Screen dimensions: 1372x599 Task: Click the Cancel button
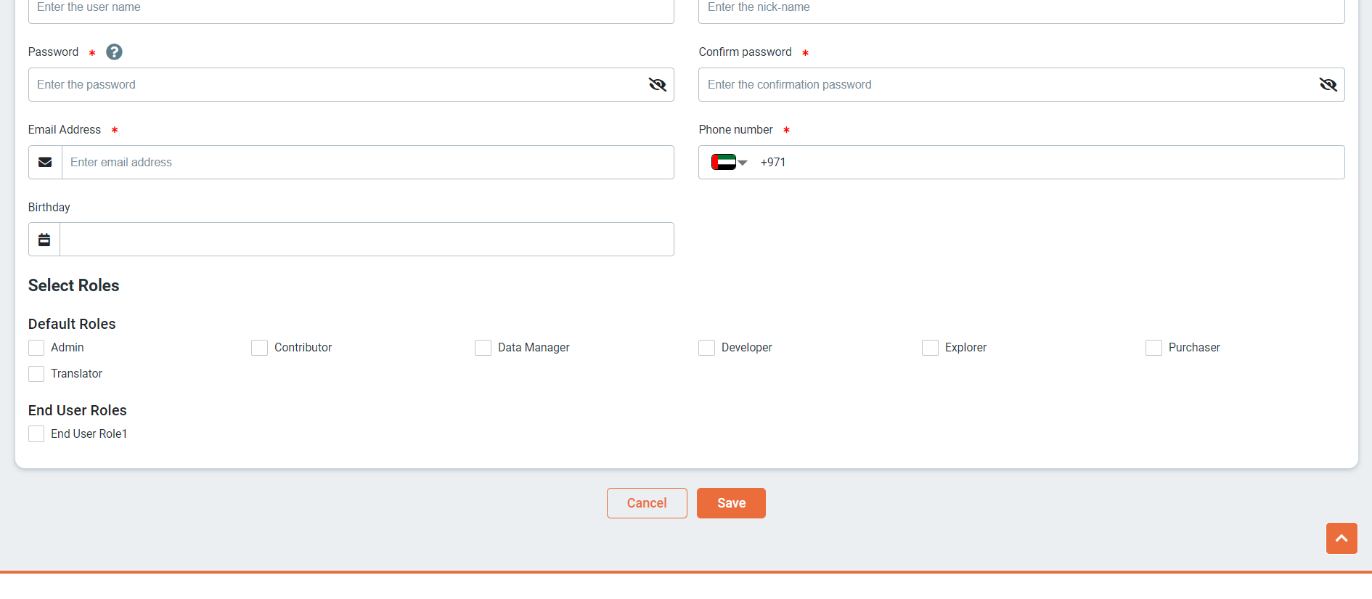coord(647,503)
